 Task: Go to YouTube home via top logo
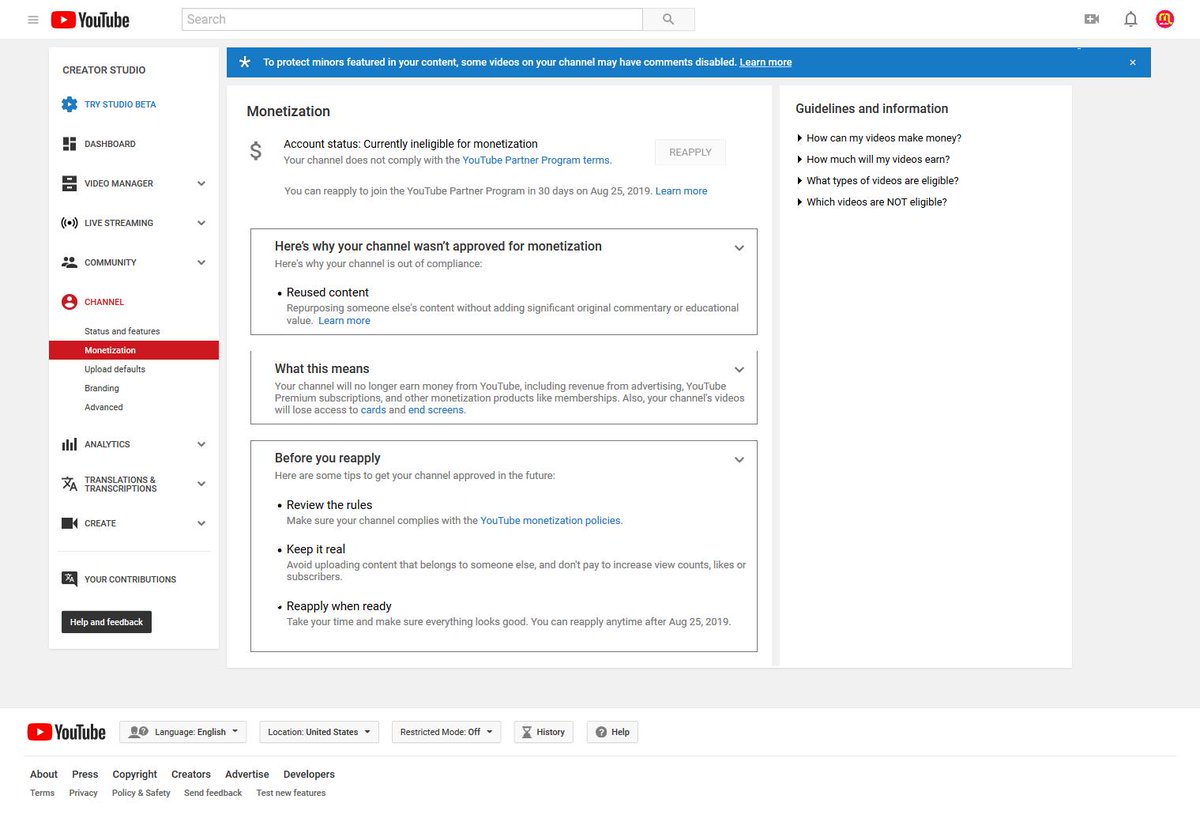pos(90,20)
